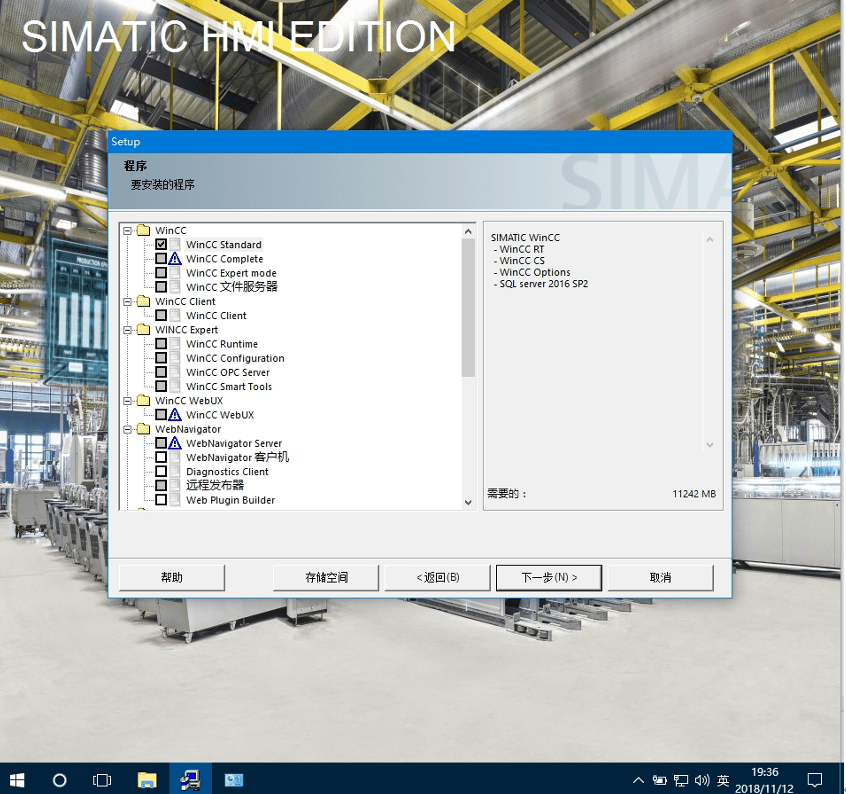Image resolution: width=846 pixels, height=794 pixels.
Task: Click the 帮助 (Help) button
Action: tap(172, 578)
